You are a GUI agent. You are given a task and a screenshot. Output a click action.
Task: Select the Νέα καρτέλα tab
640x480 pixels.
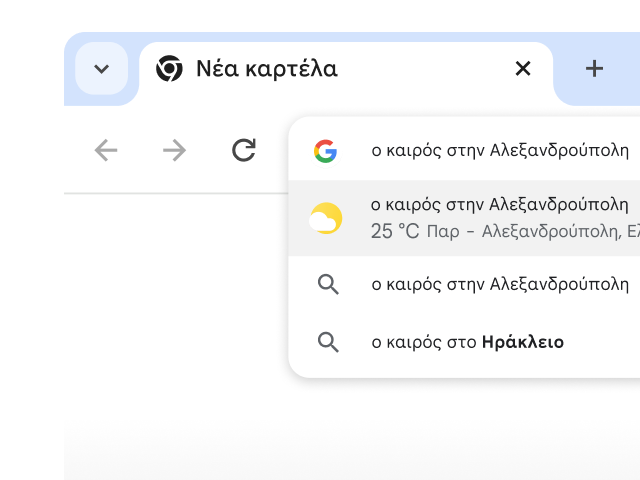(266, 69)
